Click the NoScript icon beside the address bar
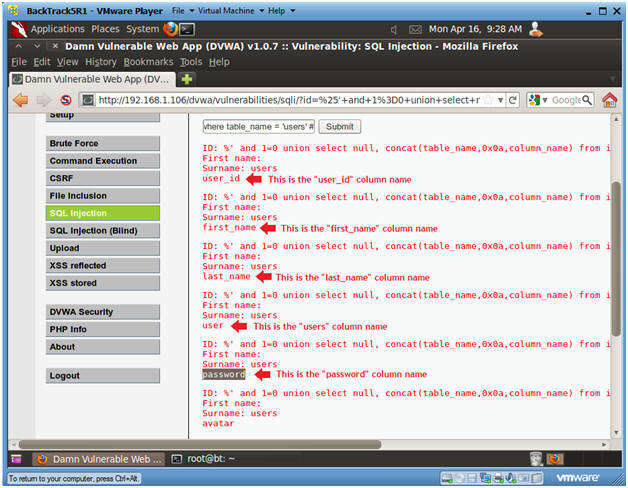The width and height of the screenshot is (628, 488). 66,100
